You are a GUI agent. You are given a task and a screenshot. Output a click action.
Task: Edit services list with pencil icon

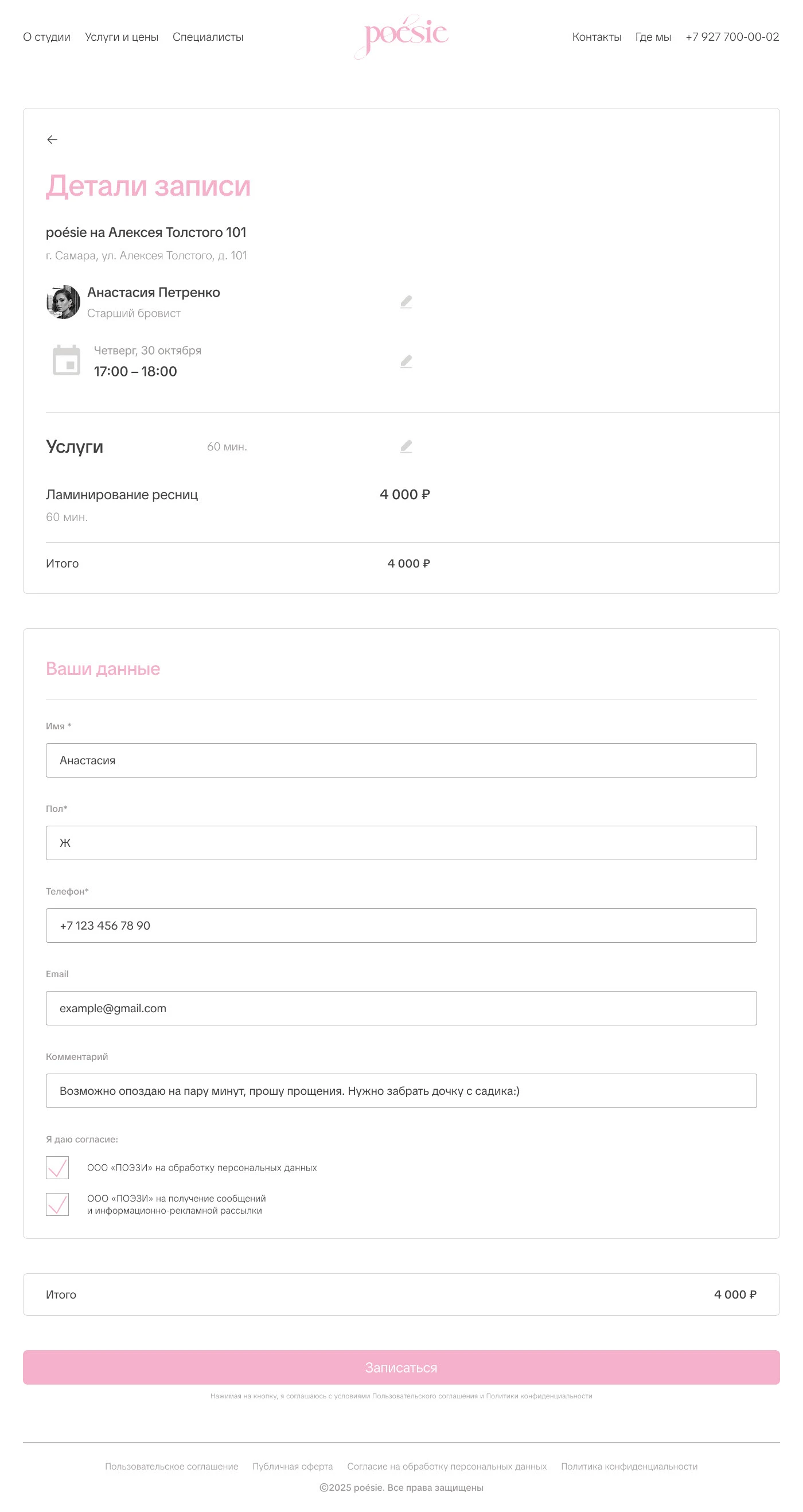(406, 446)
